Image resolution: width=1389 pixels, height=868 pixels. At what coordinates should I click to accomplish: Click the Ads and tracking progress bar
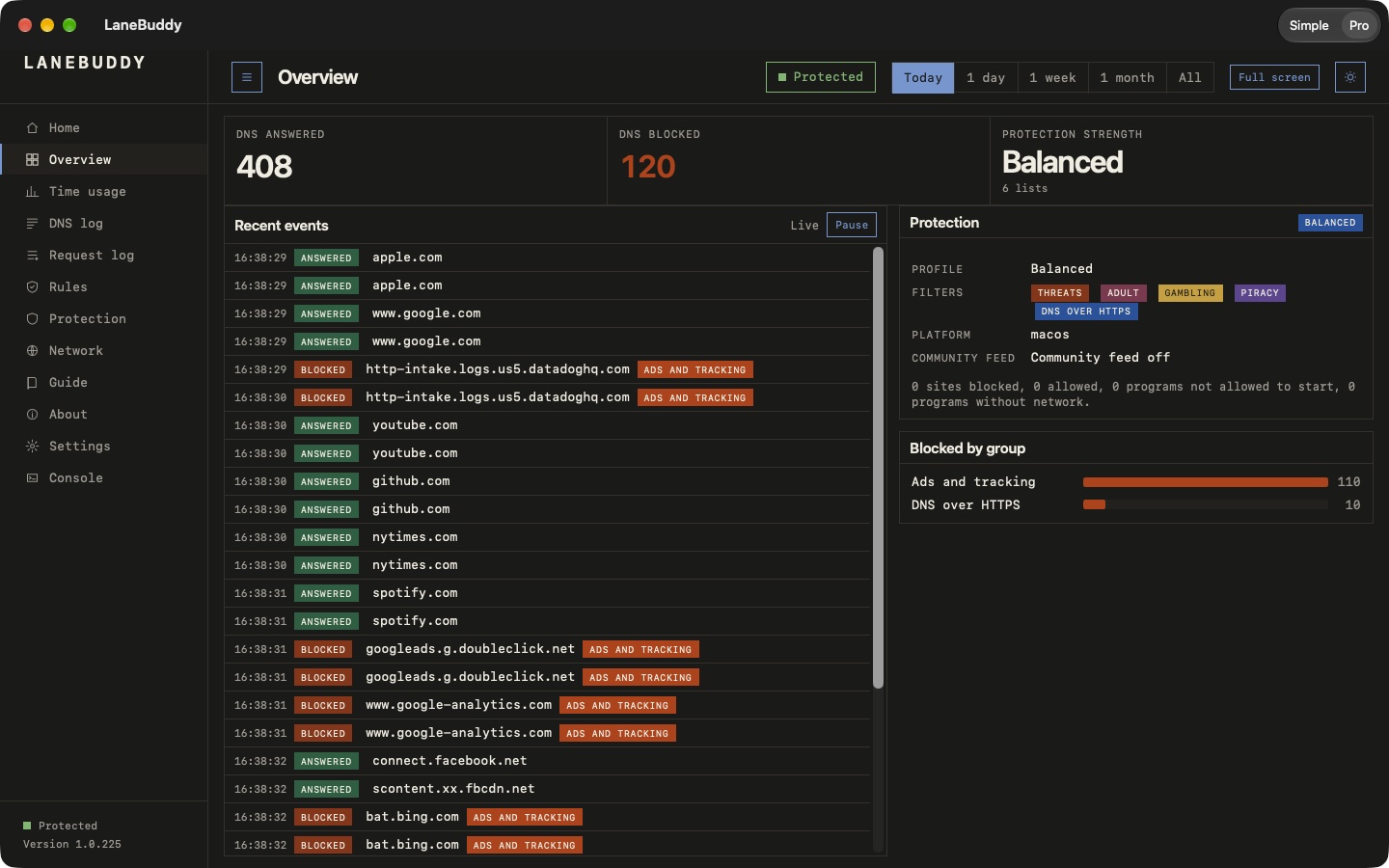tap(1206, 482)
